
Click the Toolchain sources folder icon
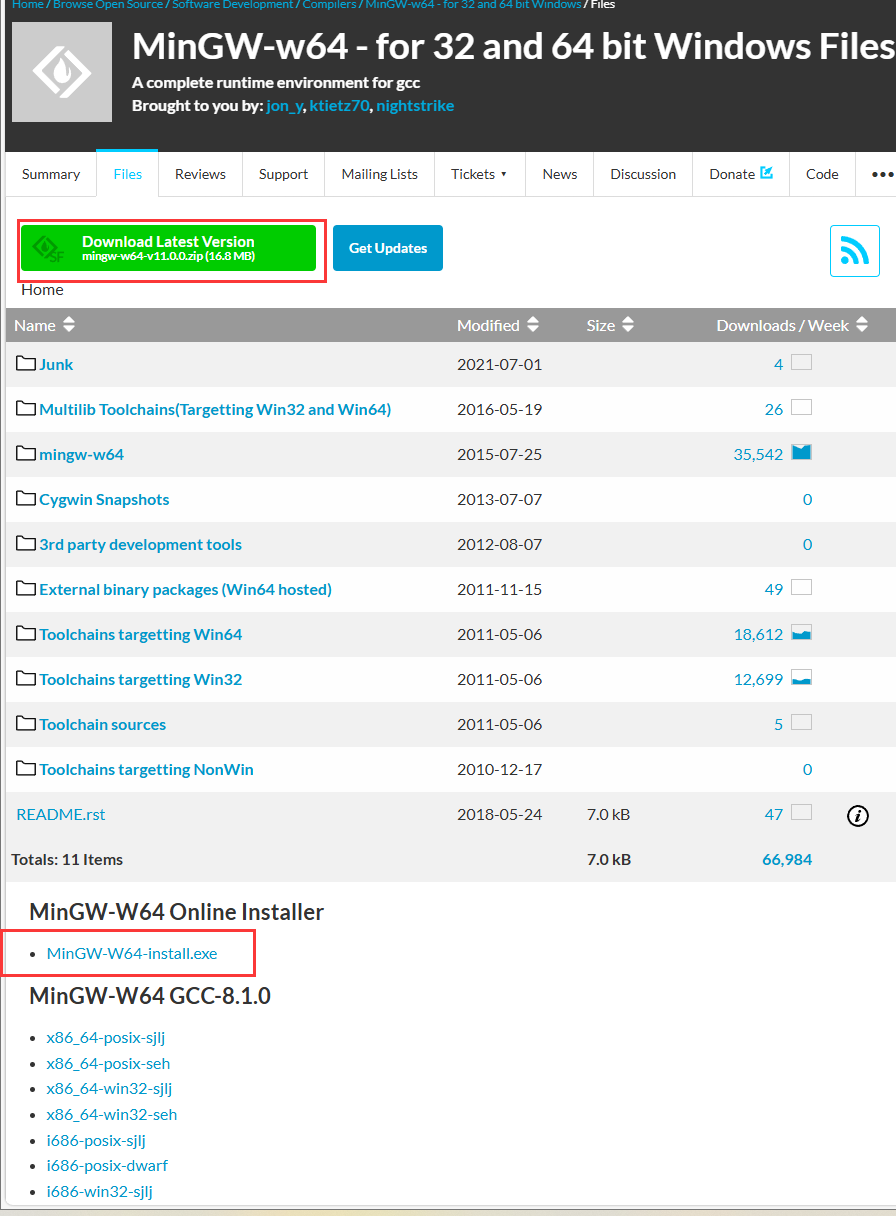click(26, 724)
